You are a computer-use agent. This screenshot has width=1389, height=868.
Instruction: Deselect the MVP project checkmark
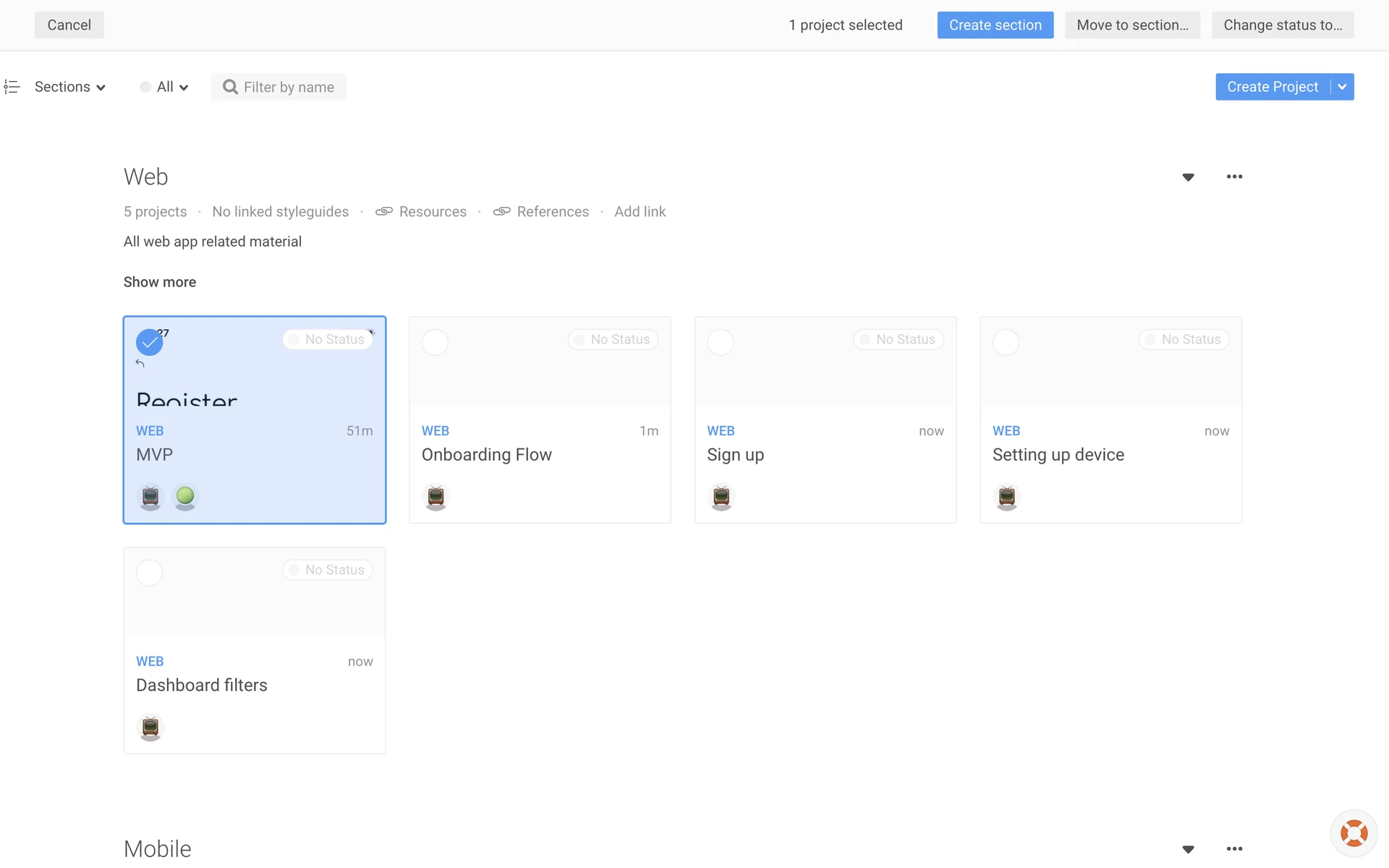[150, 342]
